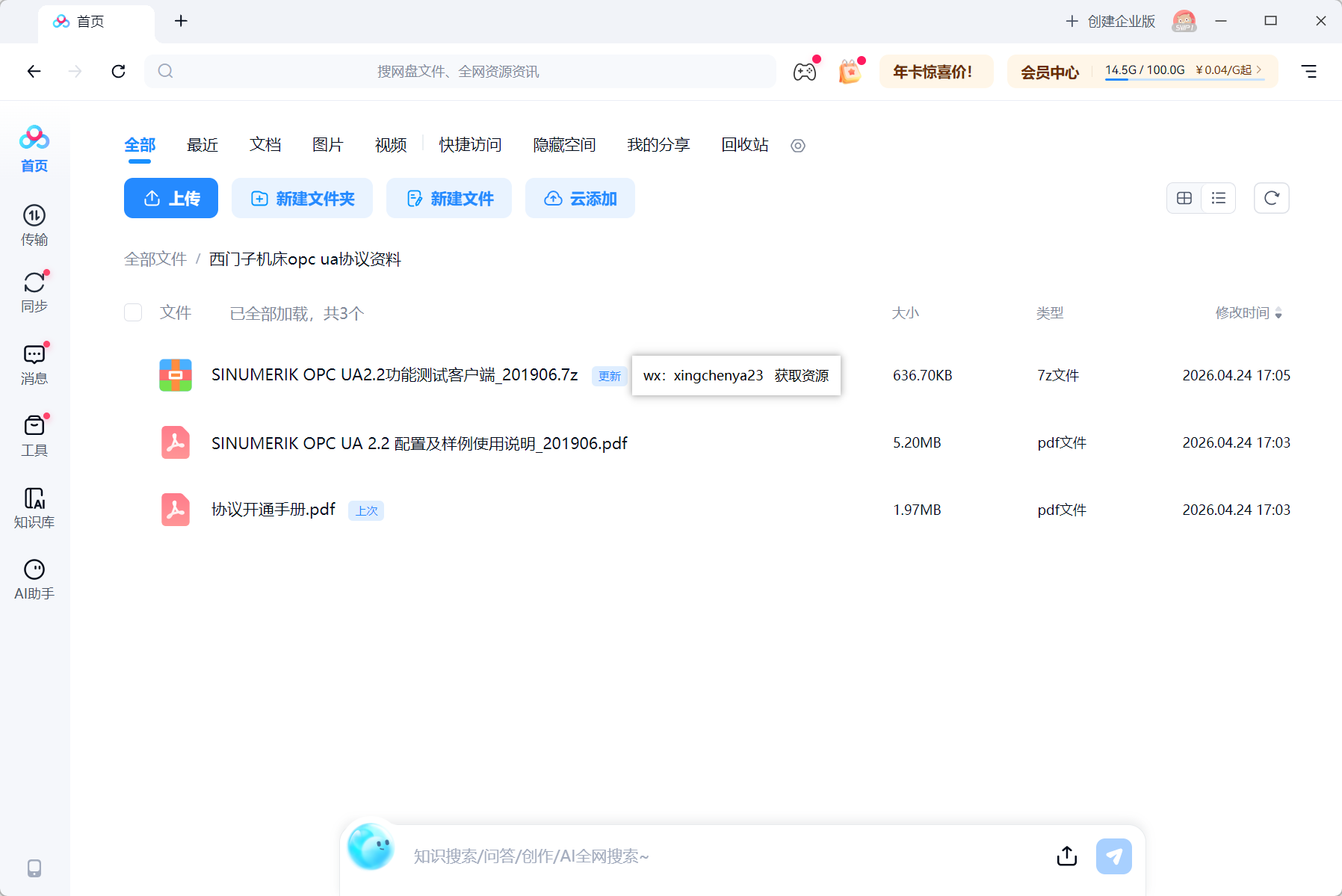This screenshot has width=1342, height=896.
Task: Open the Knowledge base (知识库) sidebar item
Action: 34,507
